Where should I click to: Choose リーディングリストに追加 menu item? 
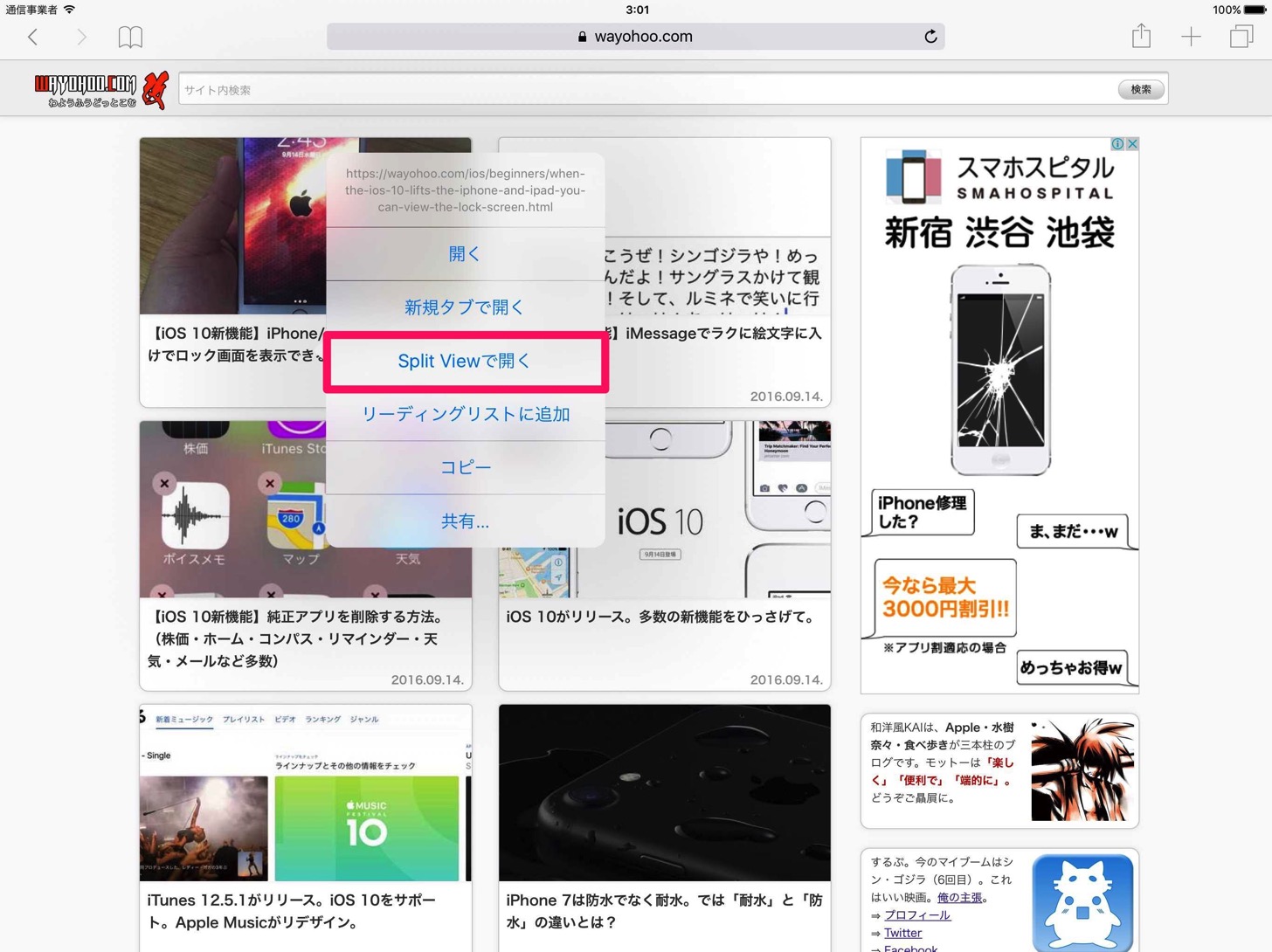click(465, 414)
